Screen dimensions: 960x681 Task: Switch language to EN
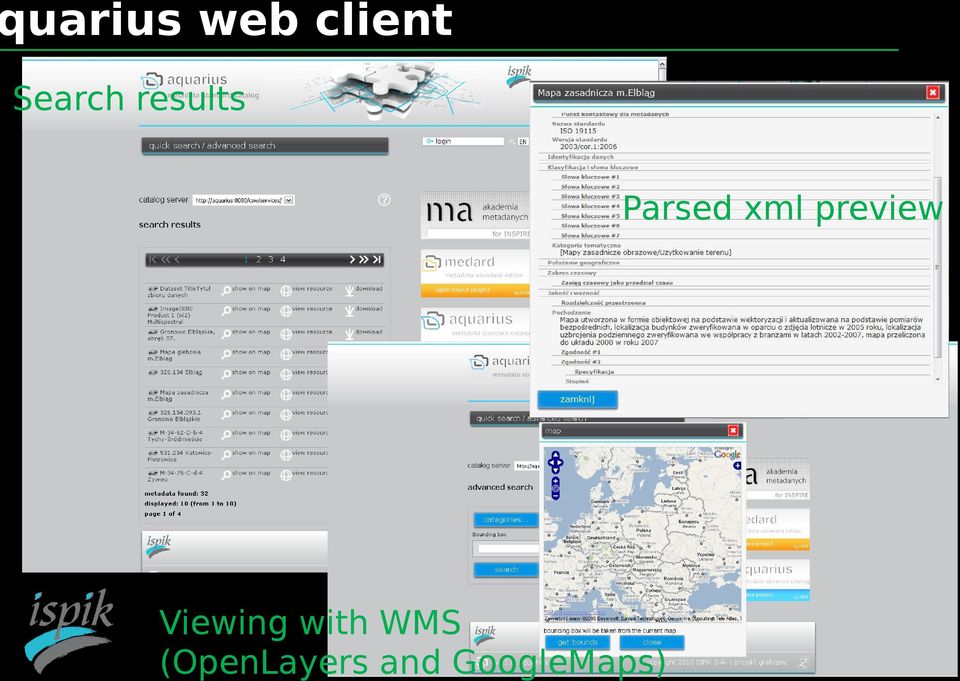click(x=522, y=141)
